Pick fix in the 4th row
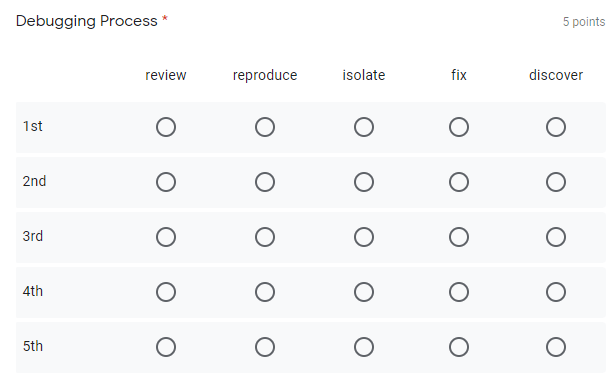Screen dimensions: 615x385 tap(459, 292)
